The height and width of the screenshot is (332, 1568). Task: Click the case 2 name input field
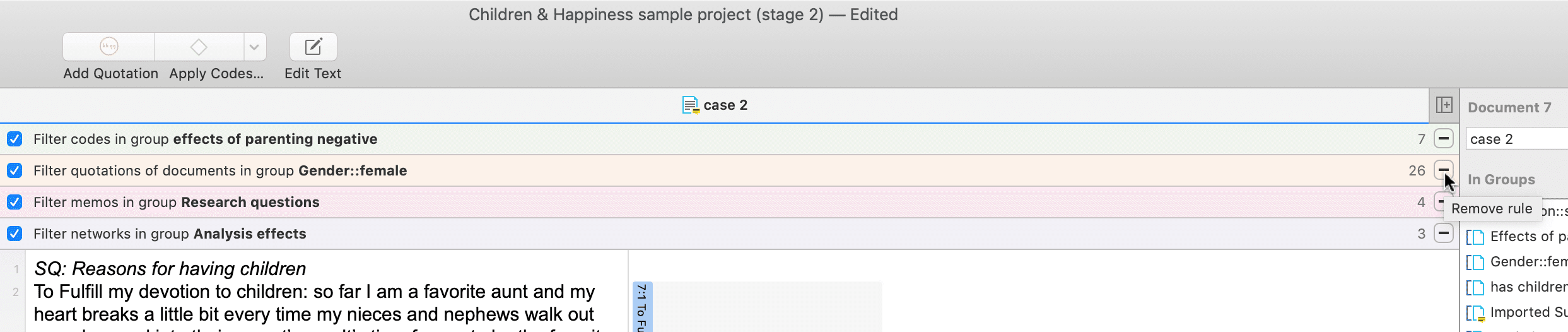[x=1516, y=139]
